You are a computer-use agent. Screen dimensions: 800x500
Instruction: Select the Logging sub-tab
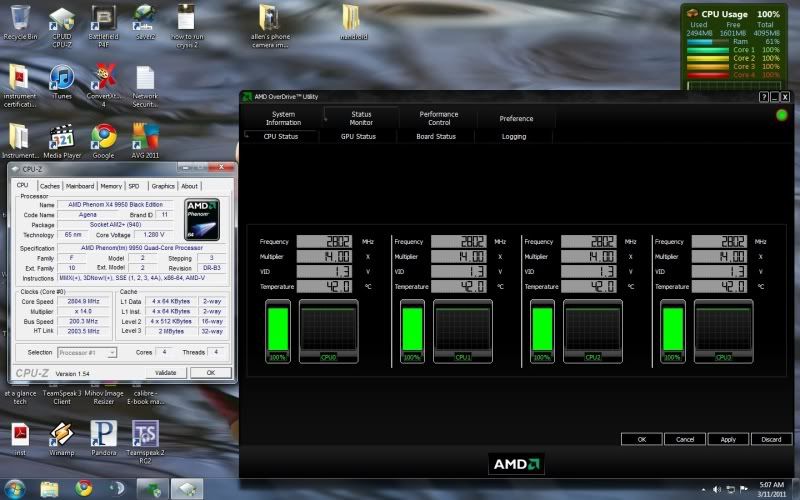514,137
